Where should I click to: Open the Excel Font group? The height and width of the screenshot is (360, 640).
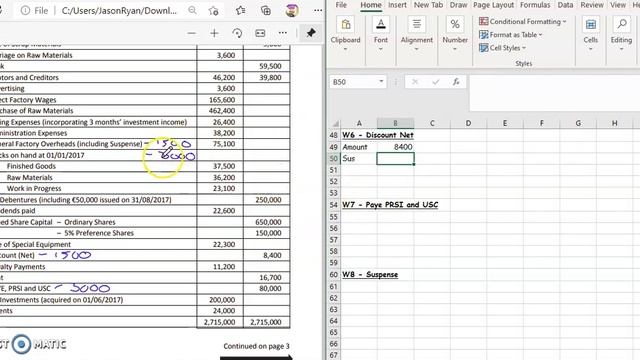click(x=380, y=35)
